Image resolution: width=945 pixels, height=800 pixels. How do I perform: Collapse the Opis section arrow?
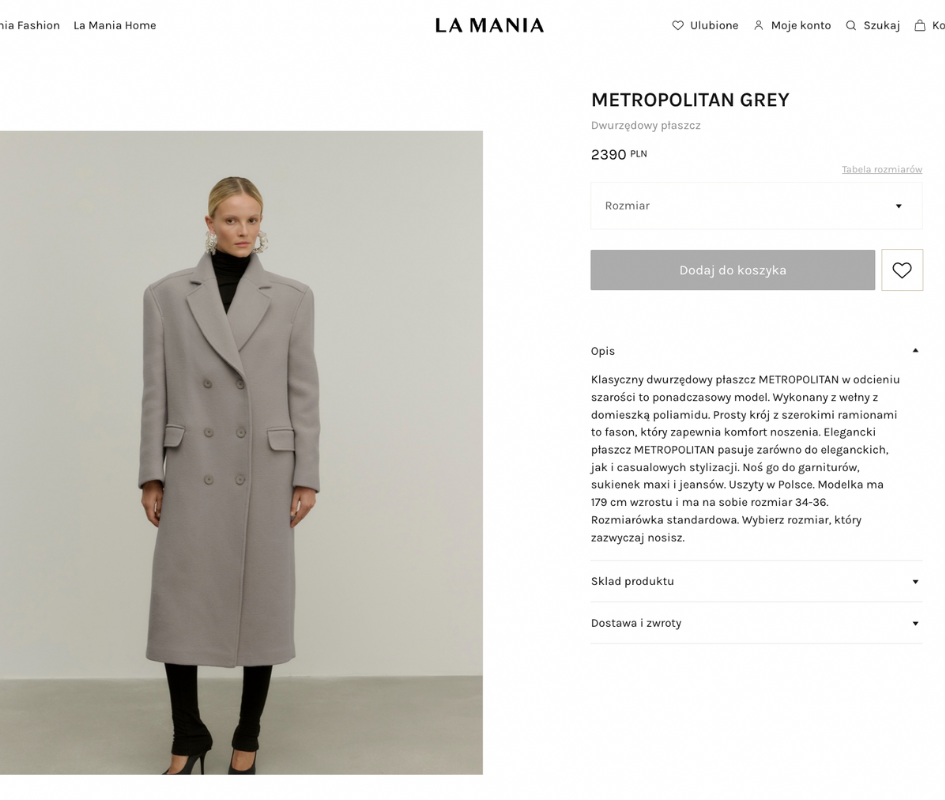tap(915, 350)
